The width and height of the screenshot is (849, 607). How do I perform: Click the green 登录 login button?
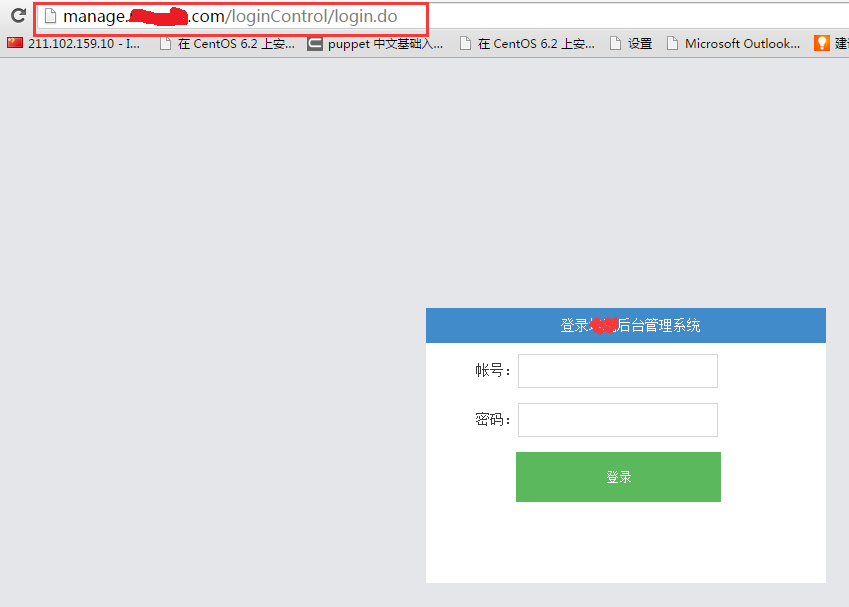pyautogui.click(x=617, y=477)
